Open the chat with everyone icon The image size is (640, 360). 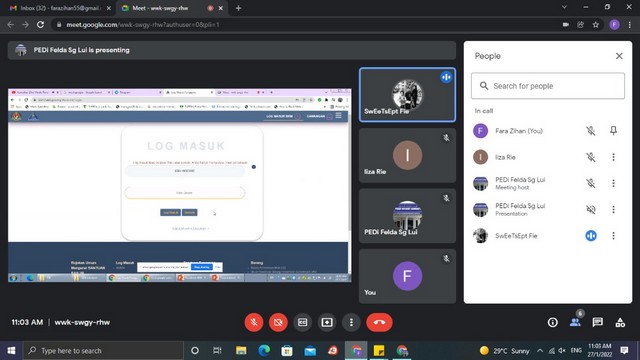tap(598, 322)
